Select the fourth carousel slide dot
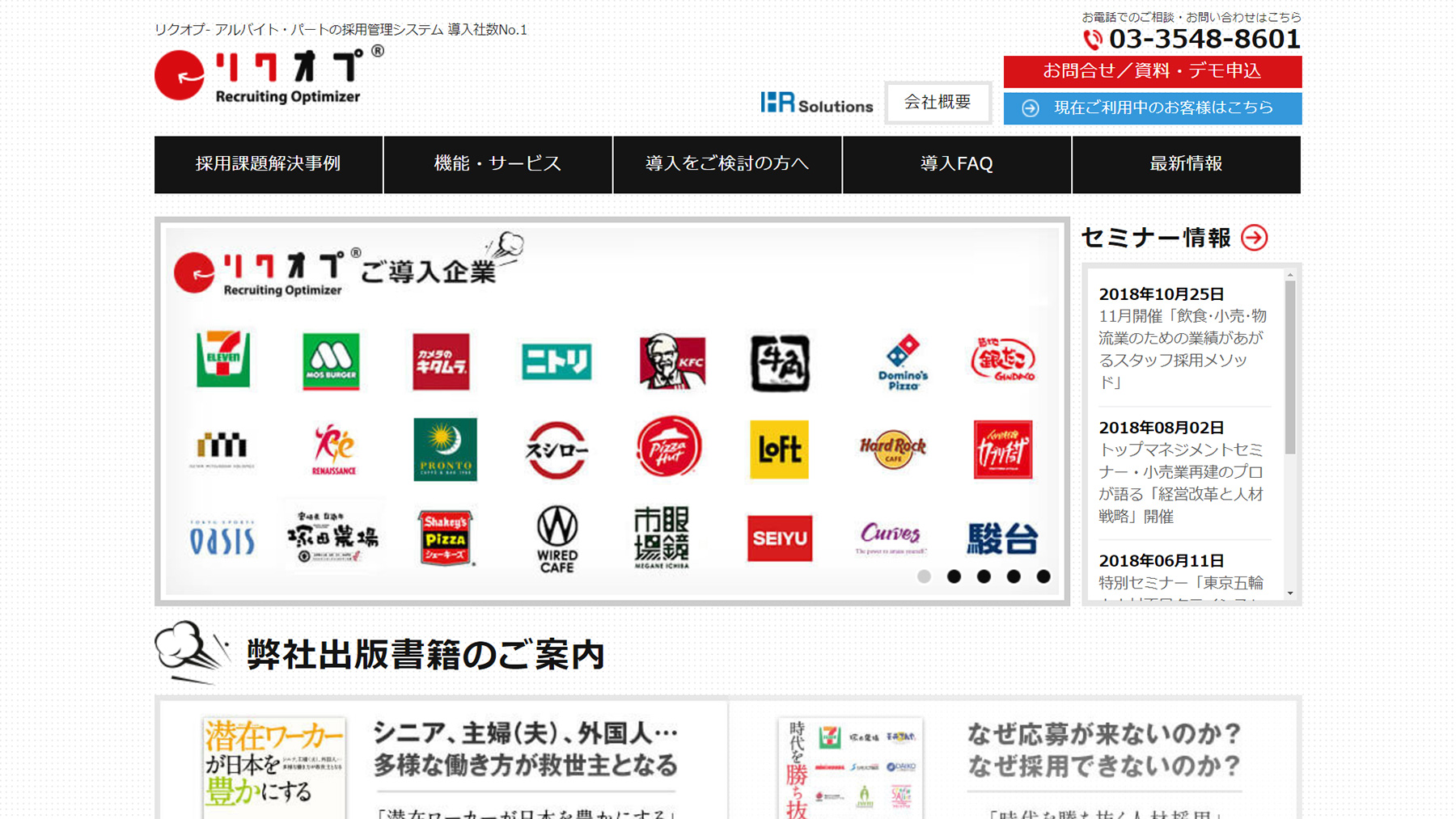The width and height of the screenshot is (1456, 819). 1014,576
